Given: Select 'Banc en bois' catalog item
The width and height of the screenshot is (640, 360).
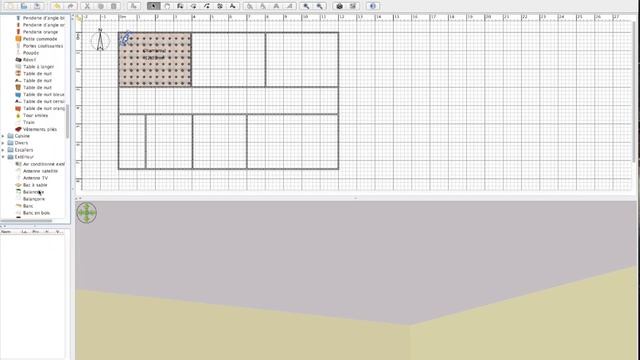Looking at the screenshot, I should pos(36,213).
